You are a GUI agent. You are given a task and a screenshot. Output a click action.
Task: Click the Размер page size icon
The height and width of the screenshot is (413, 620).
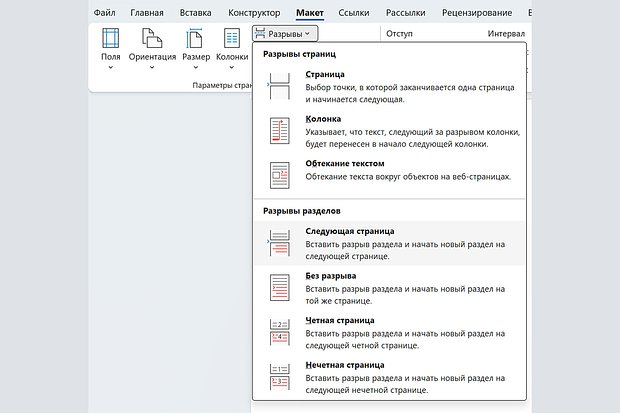[x=195, y=38]
